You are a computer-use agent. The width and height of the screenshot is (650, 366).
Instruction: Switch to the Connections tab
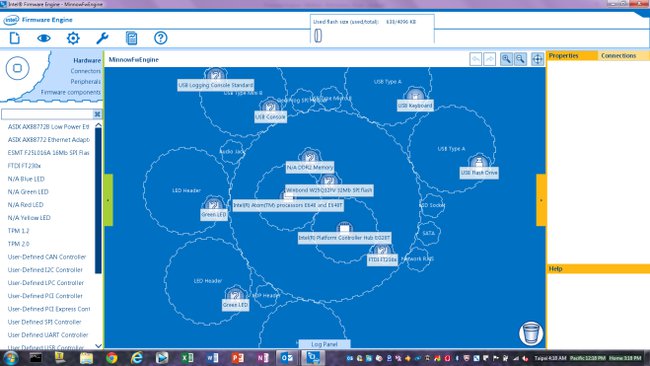click(x=618, y=56)
